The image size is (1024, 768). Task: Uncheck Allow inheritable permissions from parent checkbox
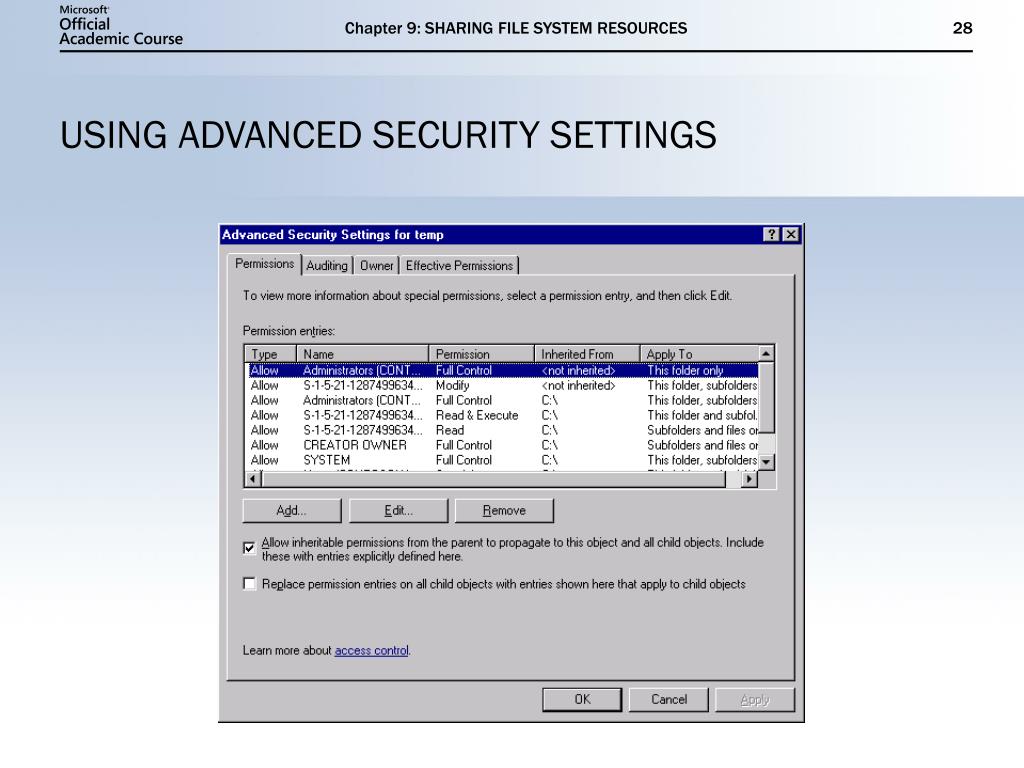pos(249,548)
